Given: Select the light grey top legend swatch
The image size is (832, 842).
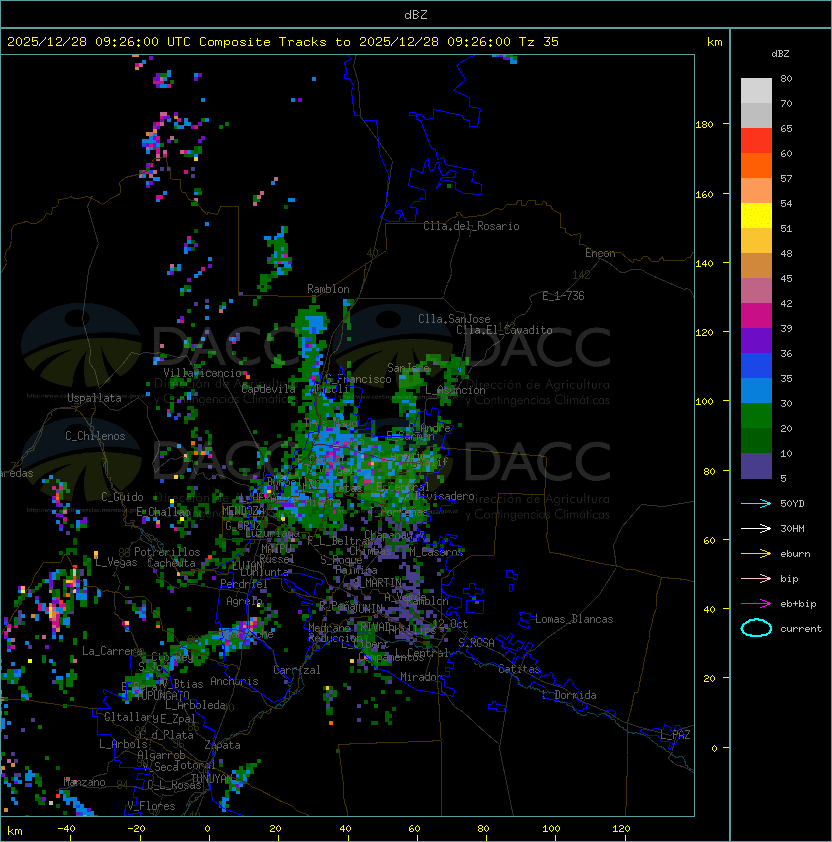Looking at the screenshot, I should (x=756, y=91).
